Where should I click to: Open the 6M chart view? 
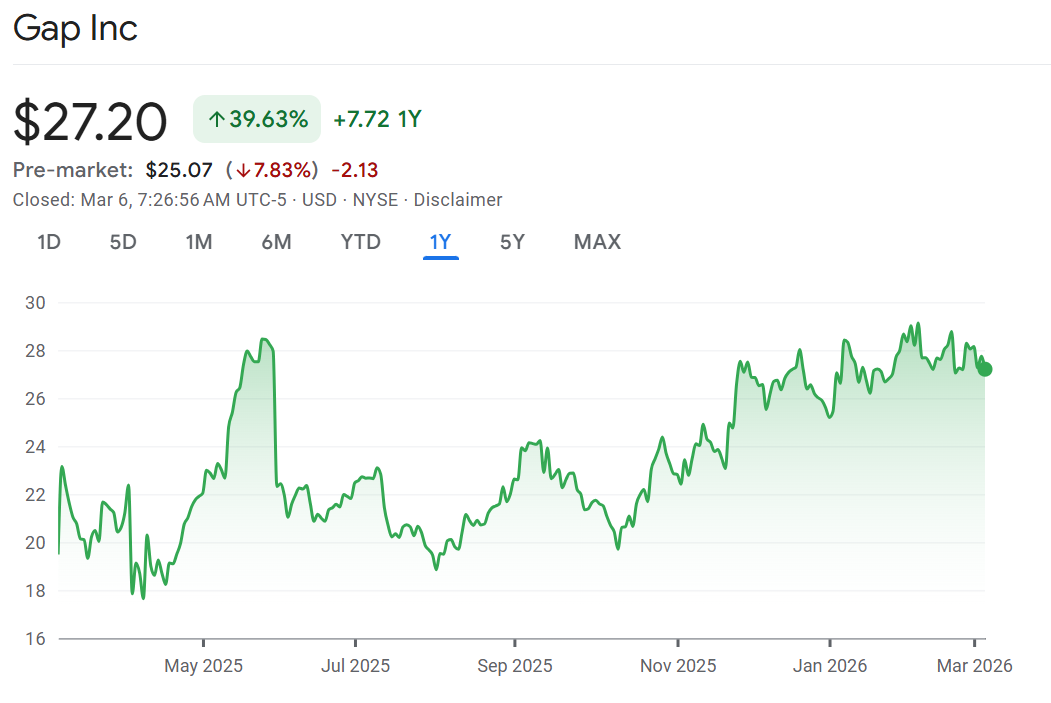[276, 242]
